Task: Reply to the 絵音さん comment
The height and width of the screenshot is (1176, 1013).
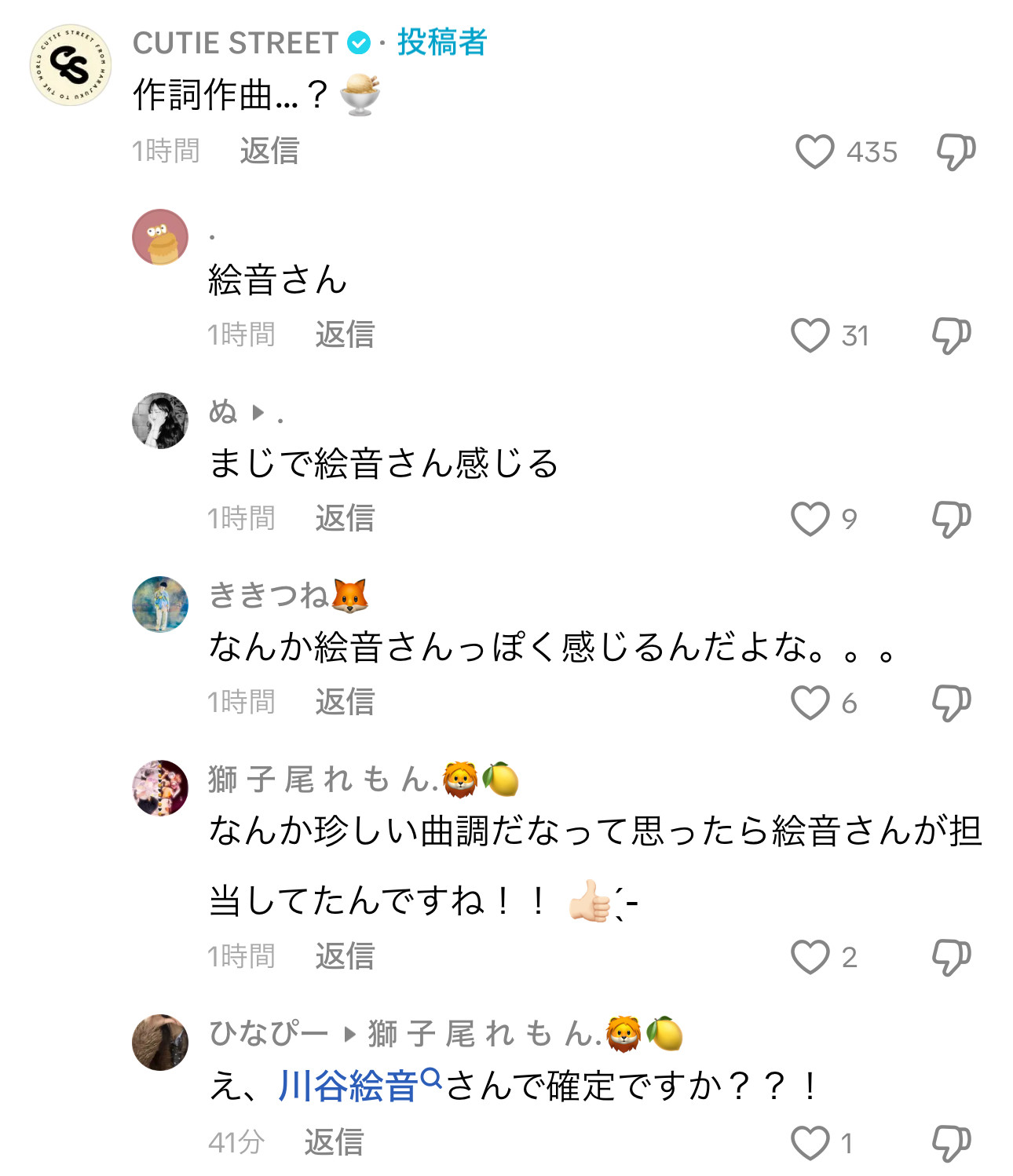Action: [345, 334]
